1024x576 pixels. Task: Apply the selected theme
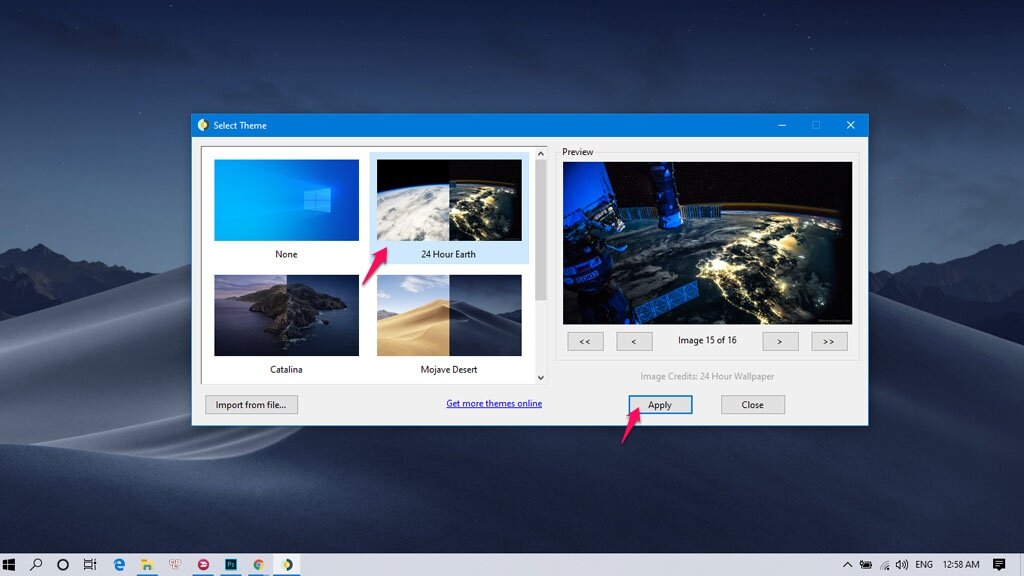coord(660,404)
